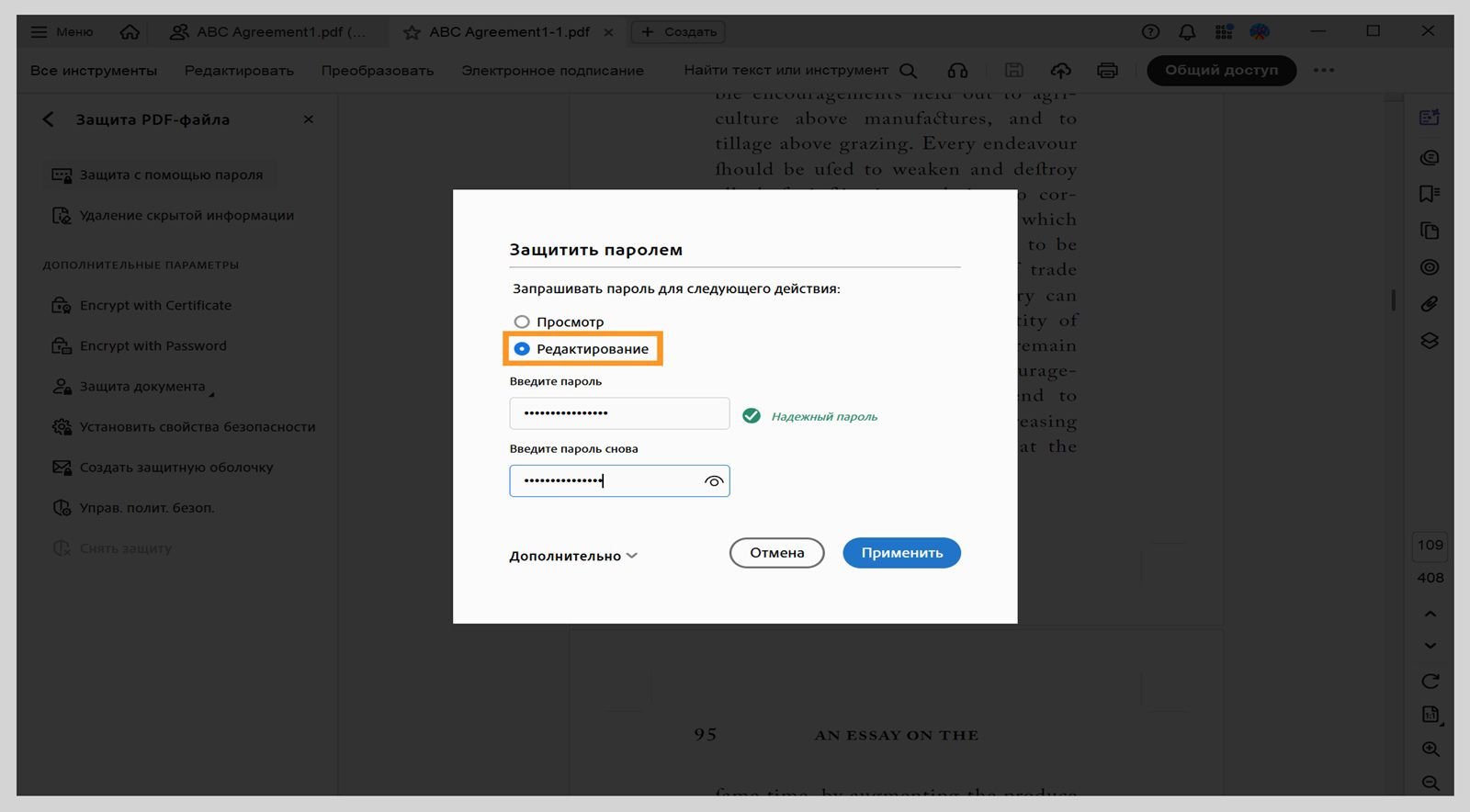Open the Преобразовать toolbar item

coord(378,71)
